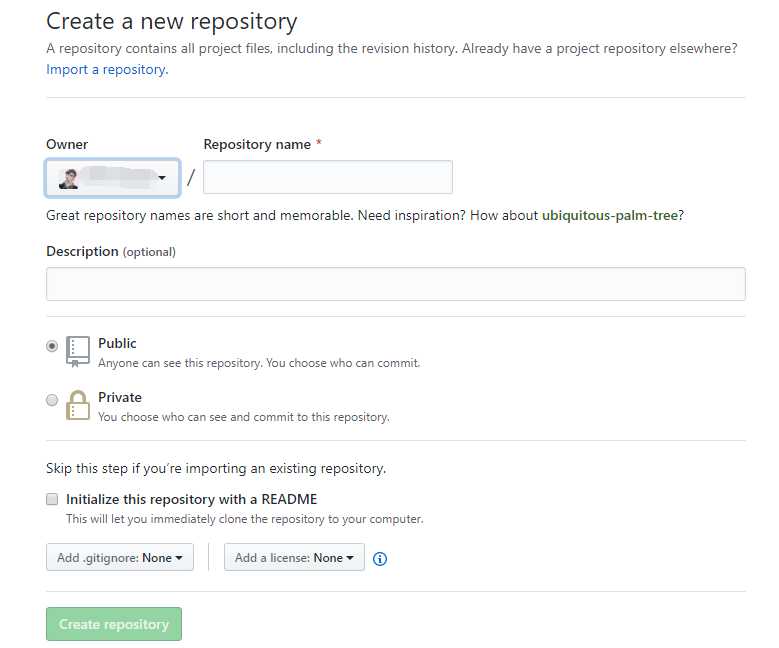
Task: Click the Public repository book icon
Action: click(78, 351)
